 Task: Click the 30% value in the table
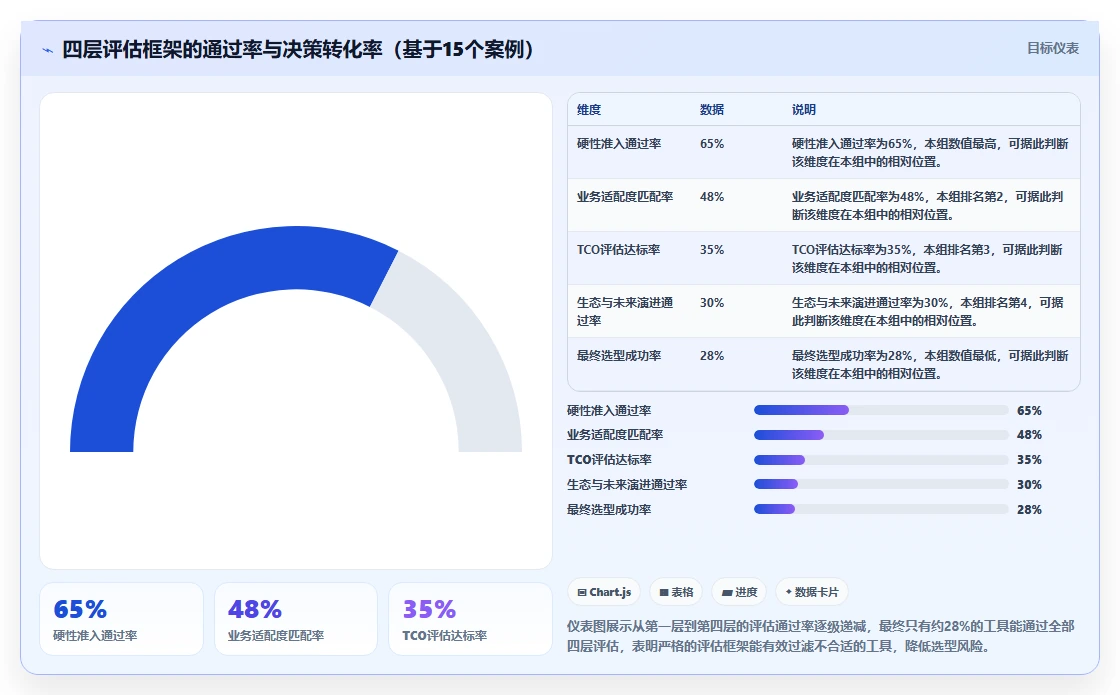(712, 302)
